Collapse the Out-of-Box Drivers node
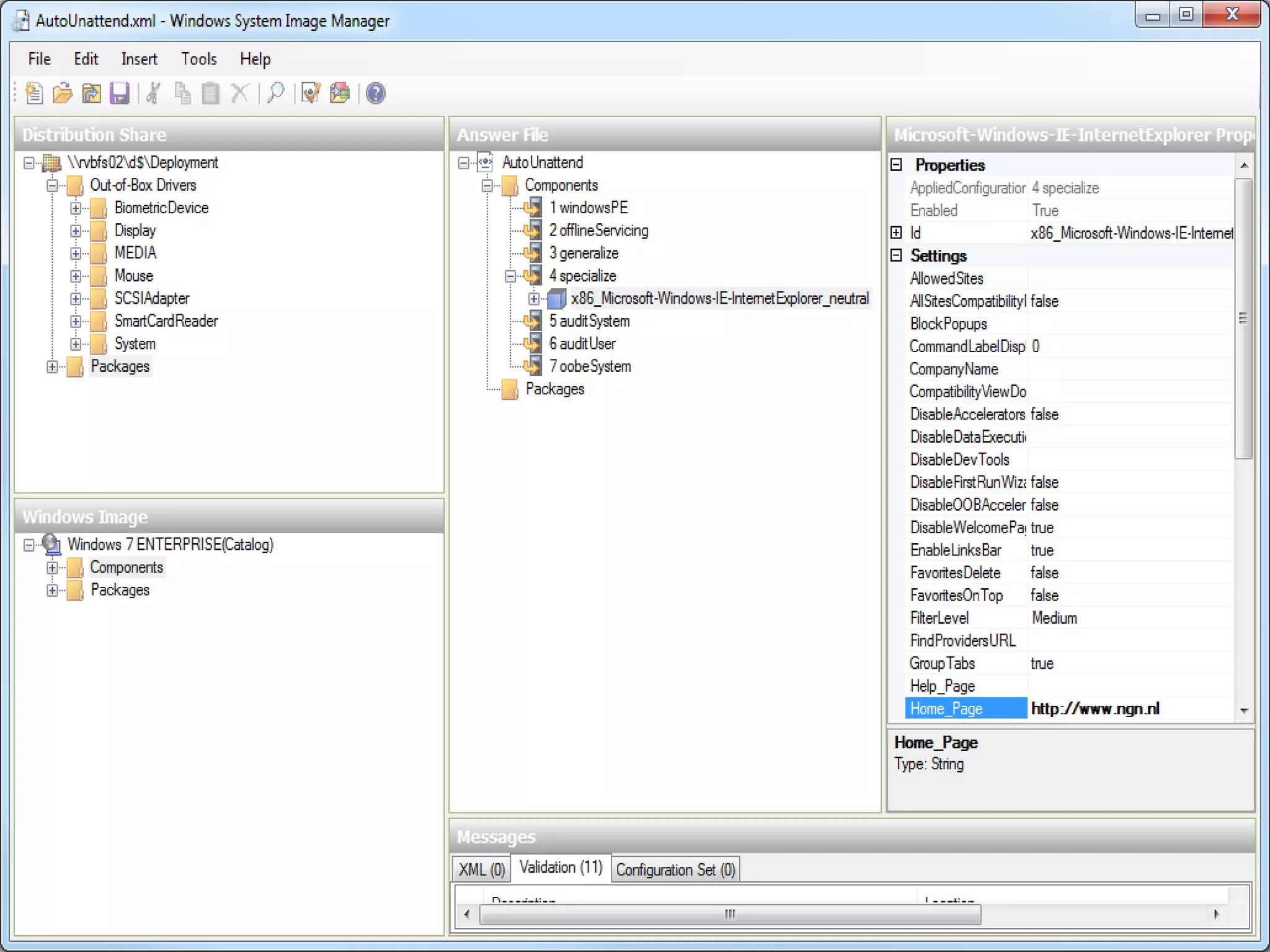The height and width of the screenshot is (952, 1270). 53,185
